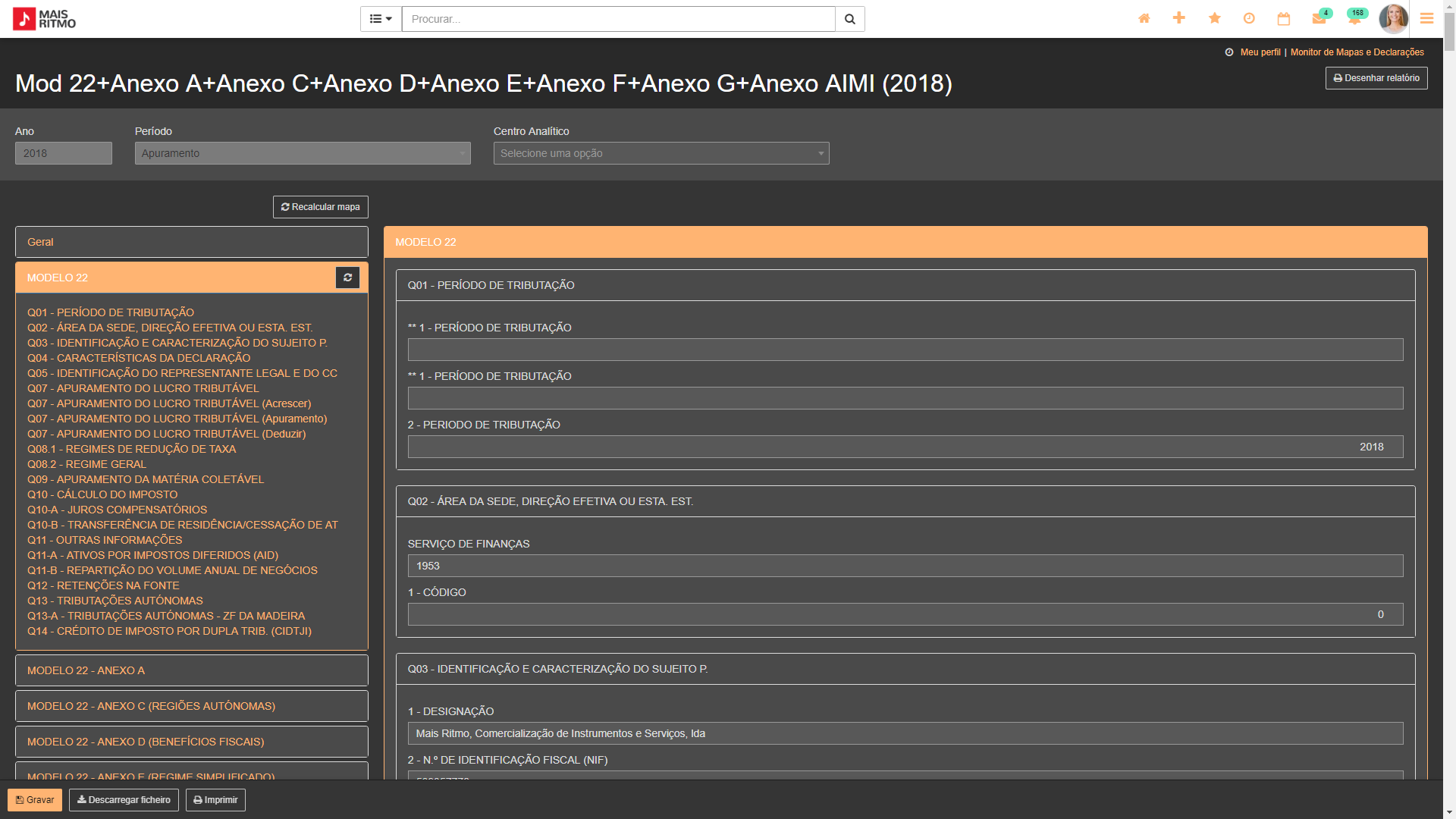Click 1 - DESIGNAÇÃO field with Mais Ritmo
This screenshot has width=1456, height=819.
click(905, 733)
